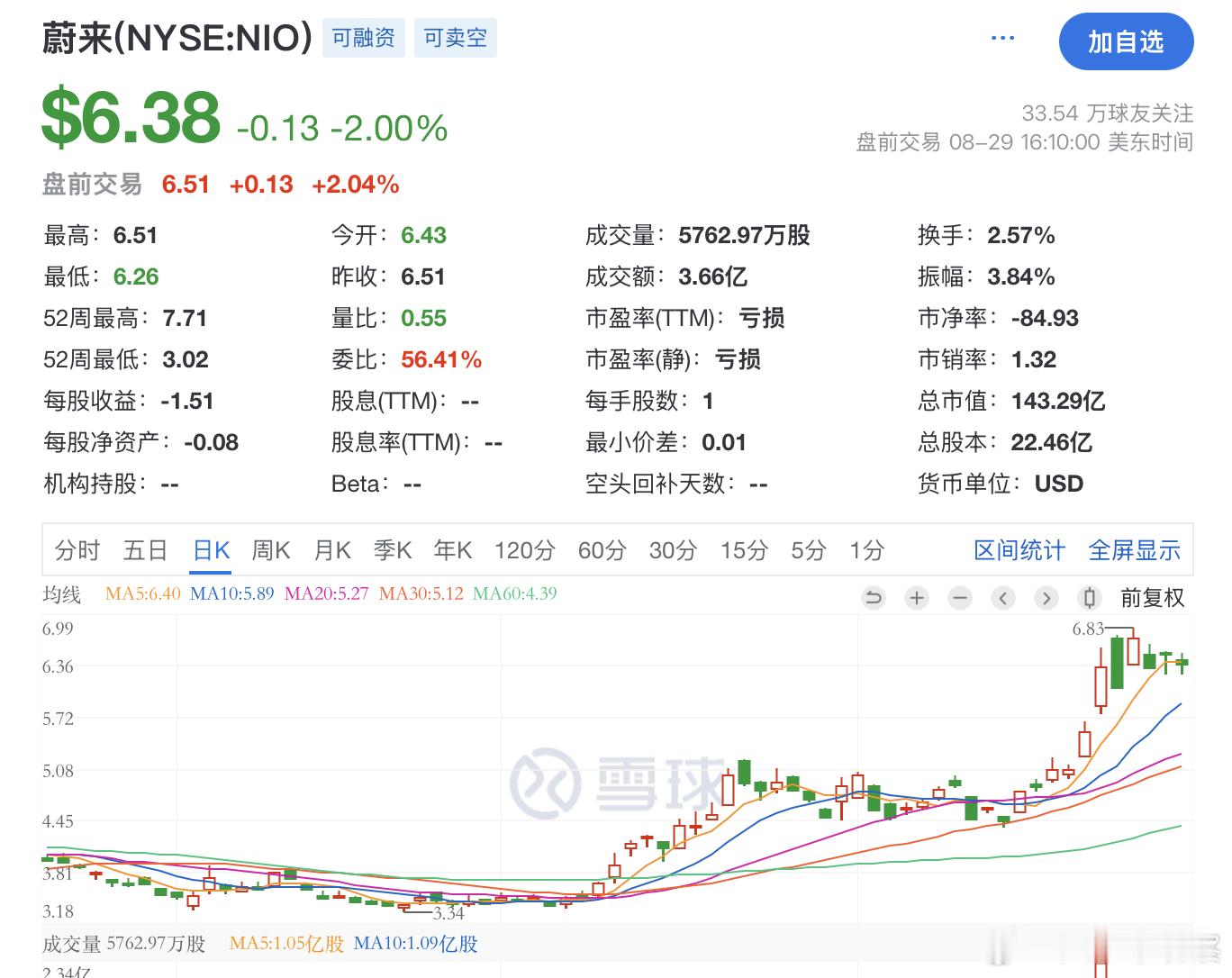Switch to the 年K chart tab
Viewport: 1232px width, 978px height.
point(453,550)
